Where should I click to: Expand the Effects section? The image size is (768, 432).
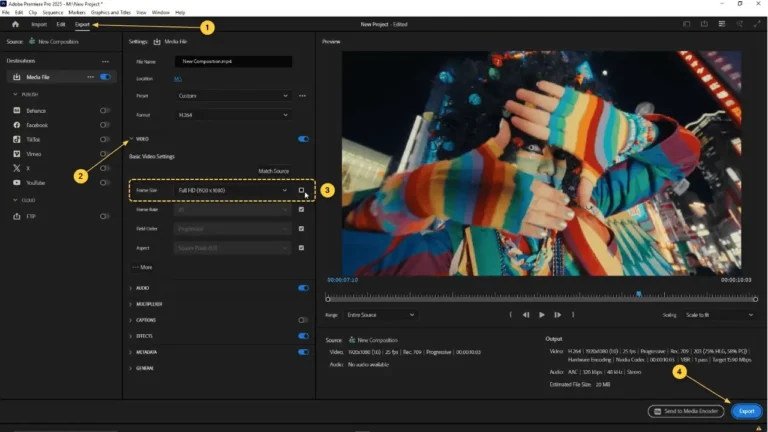click(131, 336)
